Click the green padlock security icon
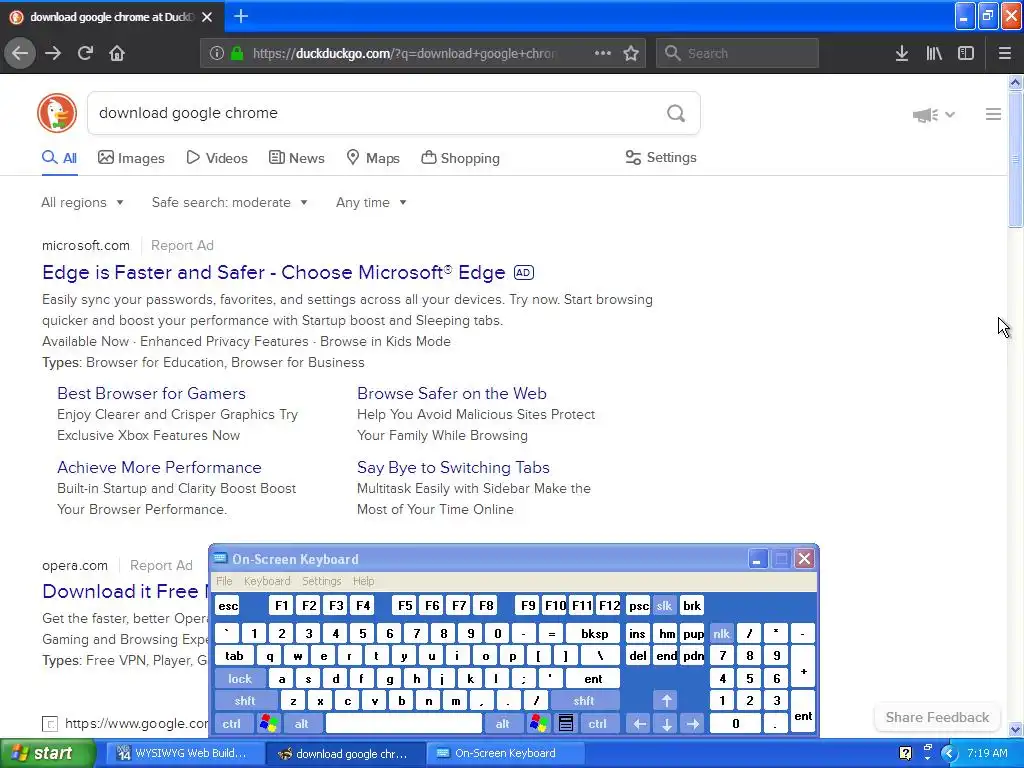The height and width of the screenshot is (768, 1024). pos(237,54)
